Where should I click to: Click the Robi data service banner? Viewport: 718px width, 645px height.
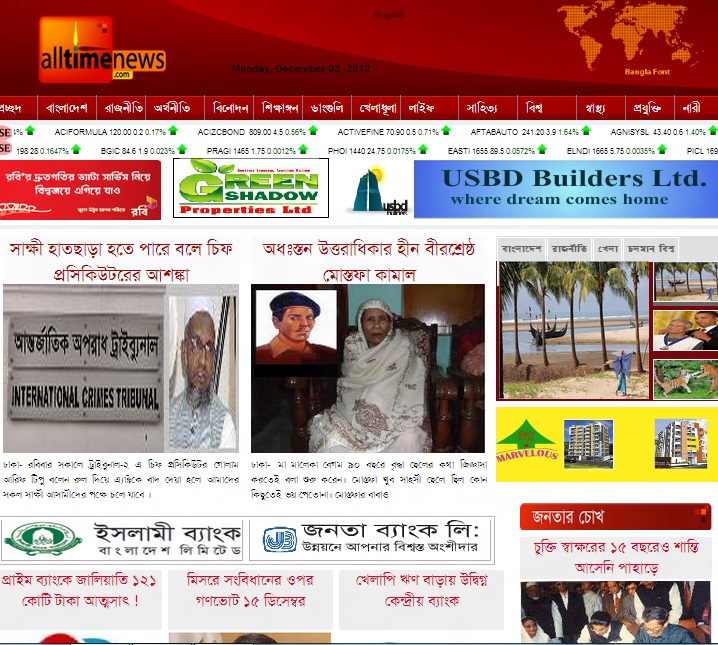click(x=80, y=190)
